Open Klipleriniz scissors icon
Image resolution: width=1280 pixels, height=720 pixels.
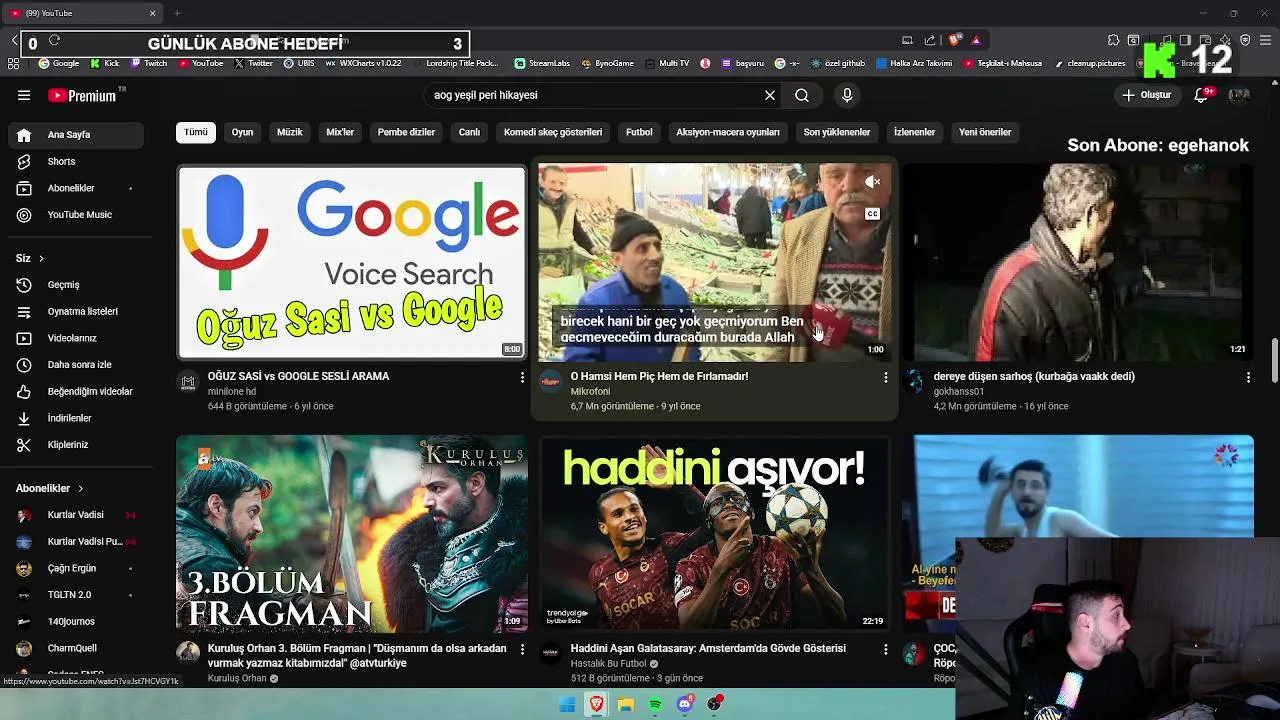point(24,444)
